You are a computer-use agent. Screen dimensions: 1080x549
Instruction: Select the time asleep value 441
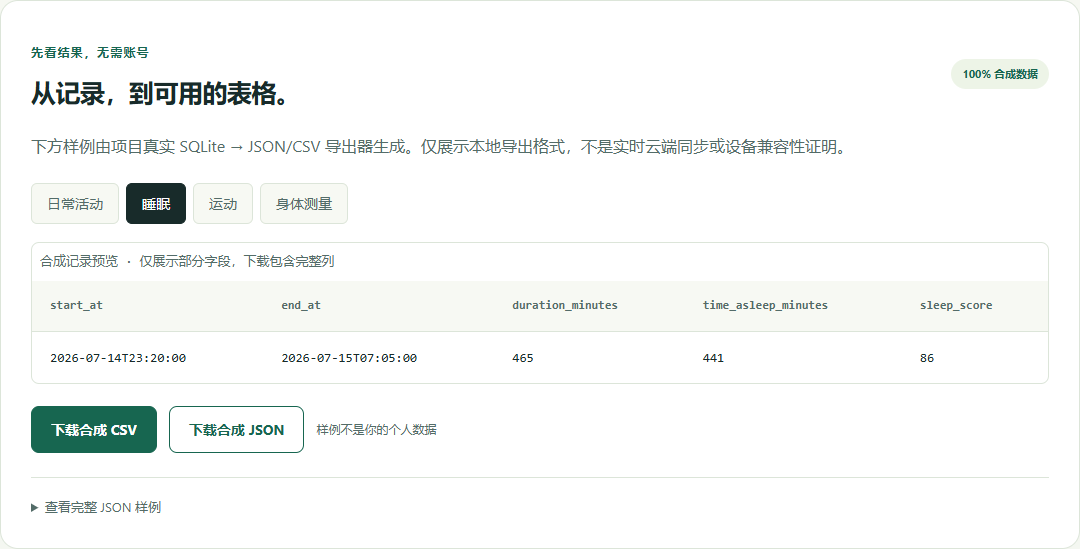click(x=713, y=358)
